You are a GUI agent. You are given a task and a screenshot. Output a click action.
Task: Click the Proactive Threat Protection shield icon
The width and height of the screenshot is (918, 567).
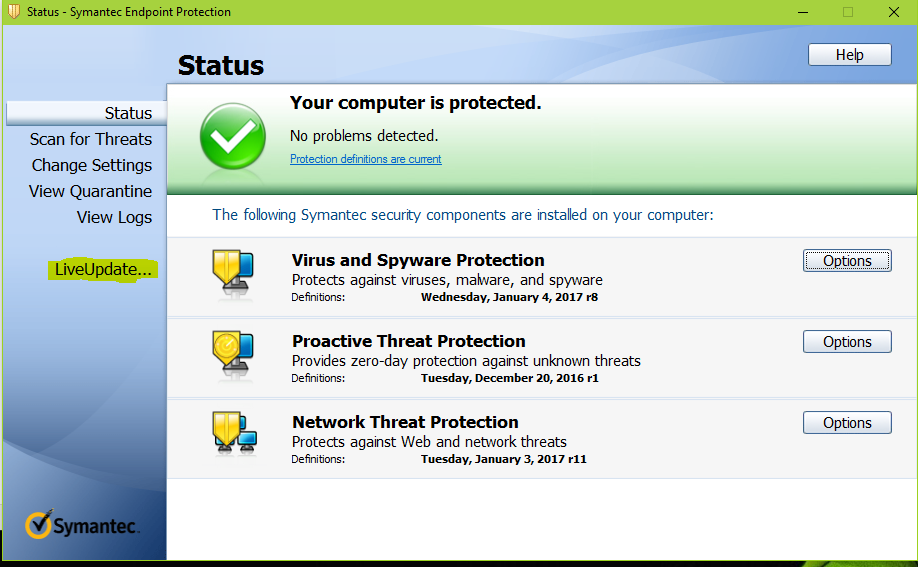232,353
